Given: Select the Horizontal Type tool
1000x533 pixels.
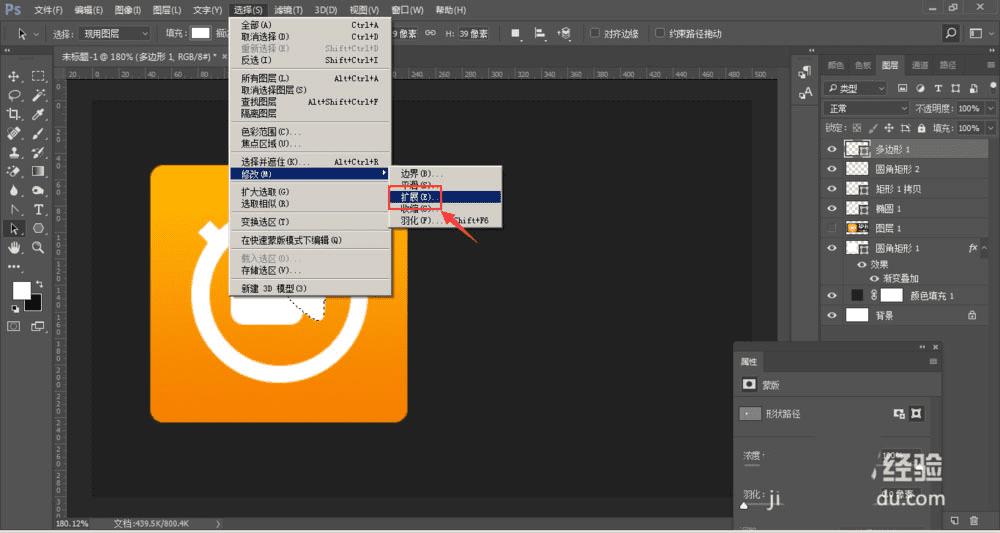Looking at the screenshot, I should coord(38,209).
